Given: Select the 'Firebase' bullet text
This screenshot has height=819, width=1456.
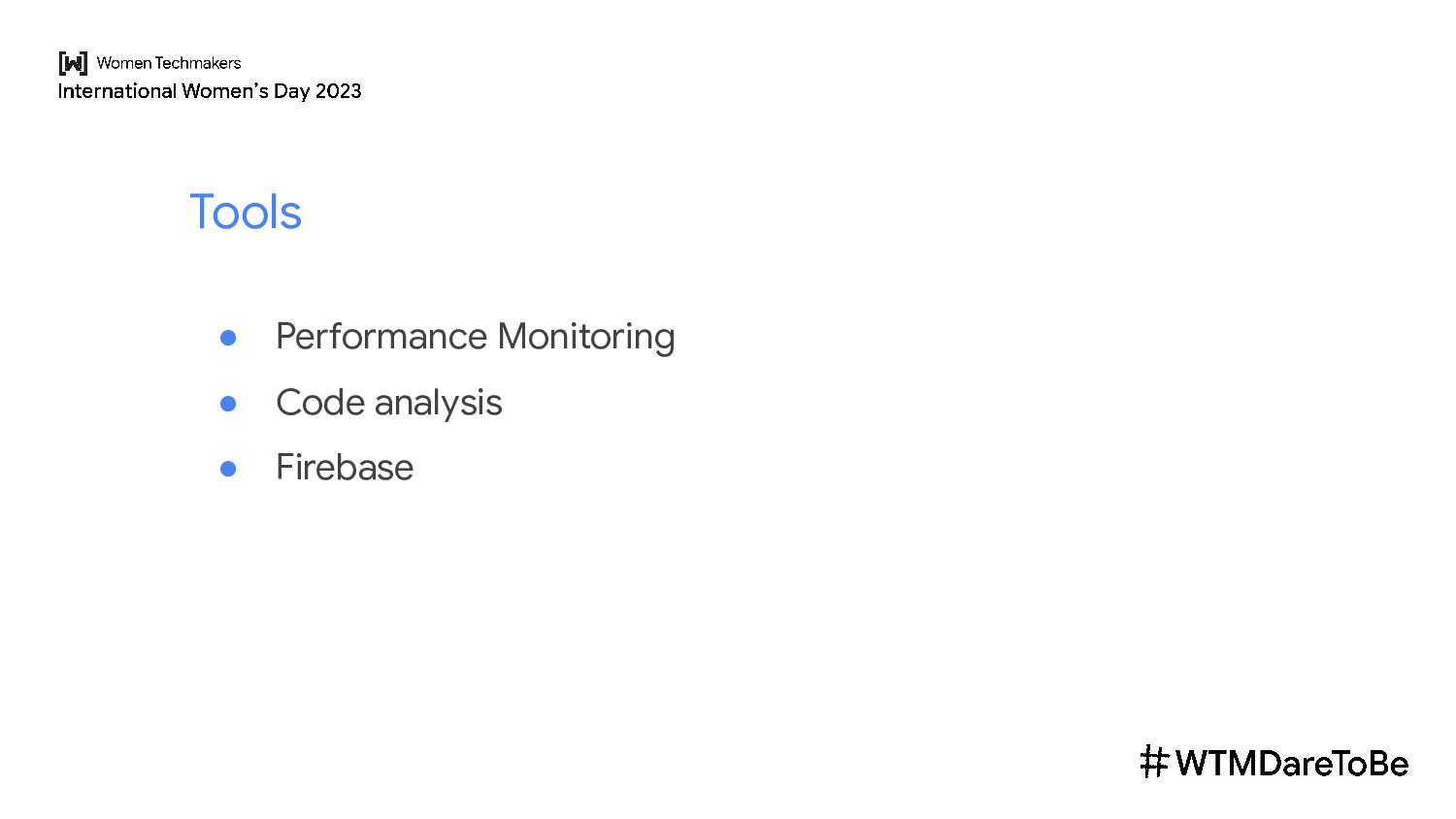Looking at the screenshot, I should pos(345,468).
